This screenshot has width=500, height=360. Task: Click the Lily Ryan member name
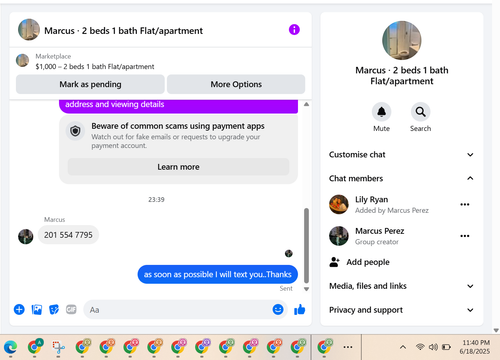371,199
